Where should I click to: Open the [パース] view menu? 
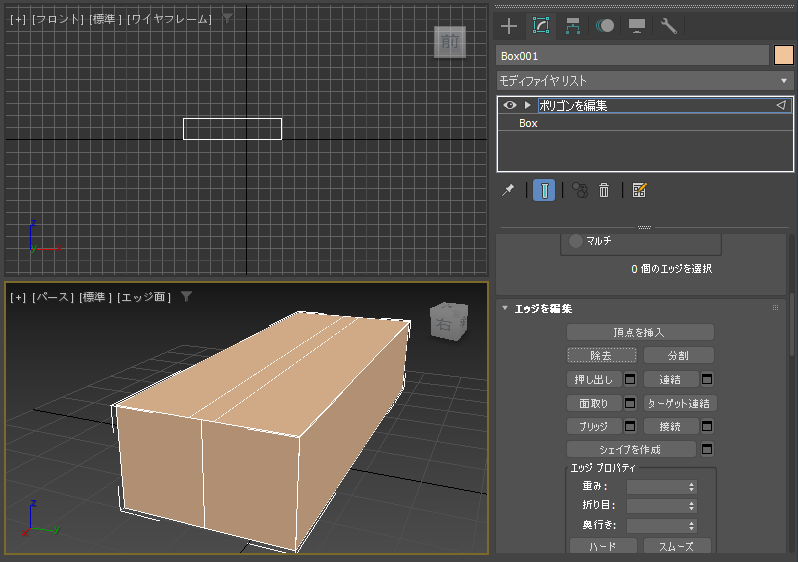coord(53,297)
